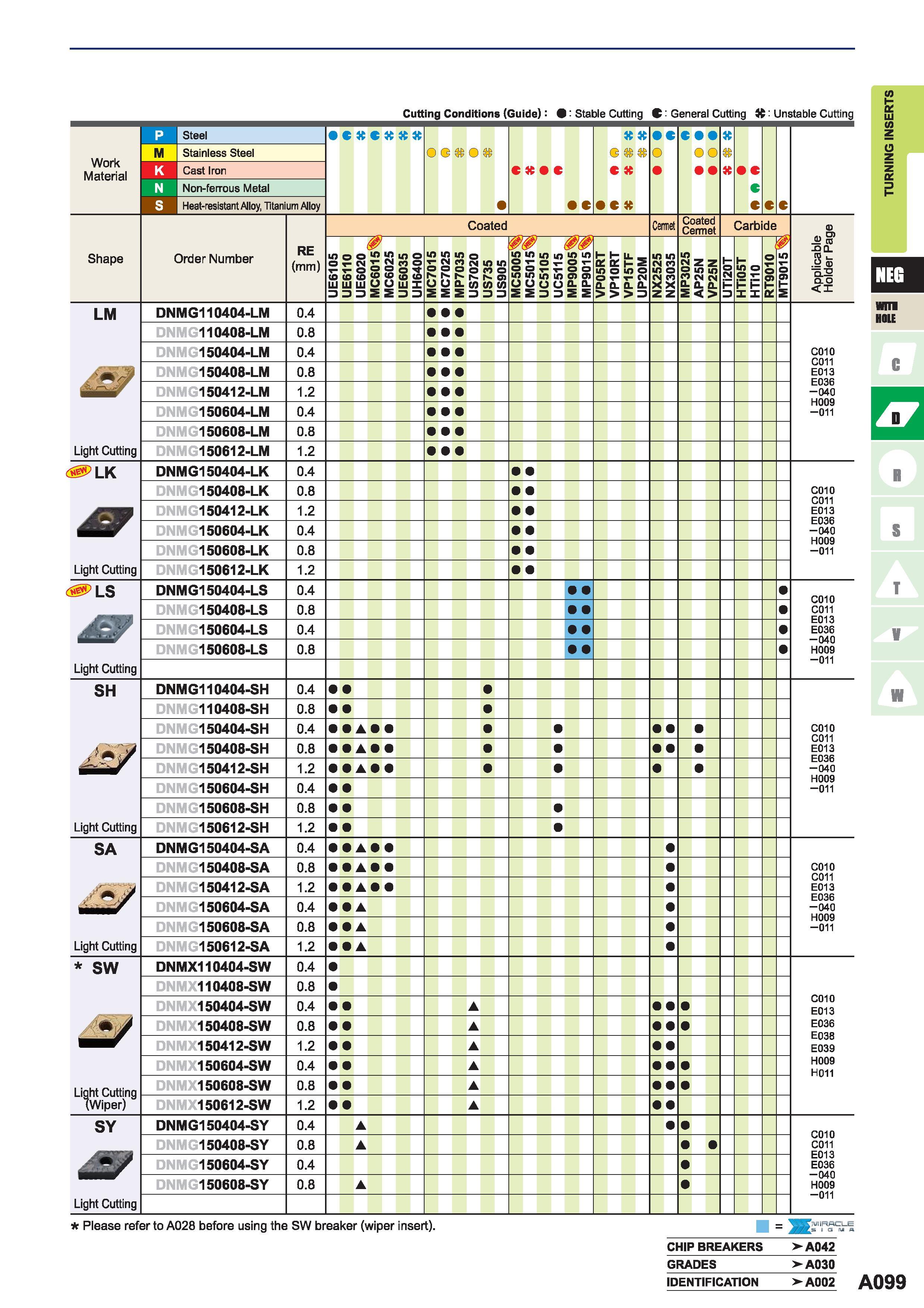The width and height of the screenshot is (924, 1308).
Task: Click order number DNMG150612-SA
Action: click(x=212, y=947)
